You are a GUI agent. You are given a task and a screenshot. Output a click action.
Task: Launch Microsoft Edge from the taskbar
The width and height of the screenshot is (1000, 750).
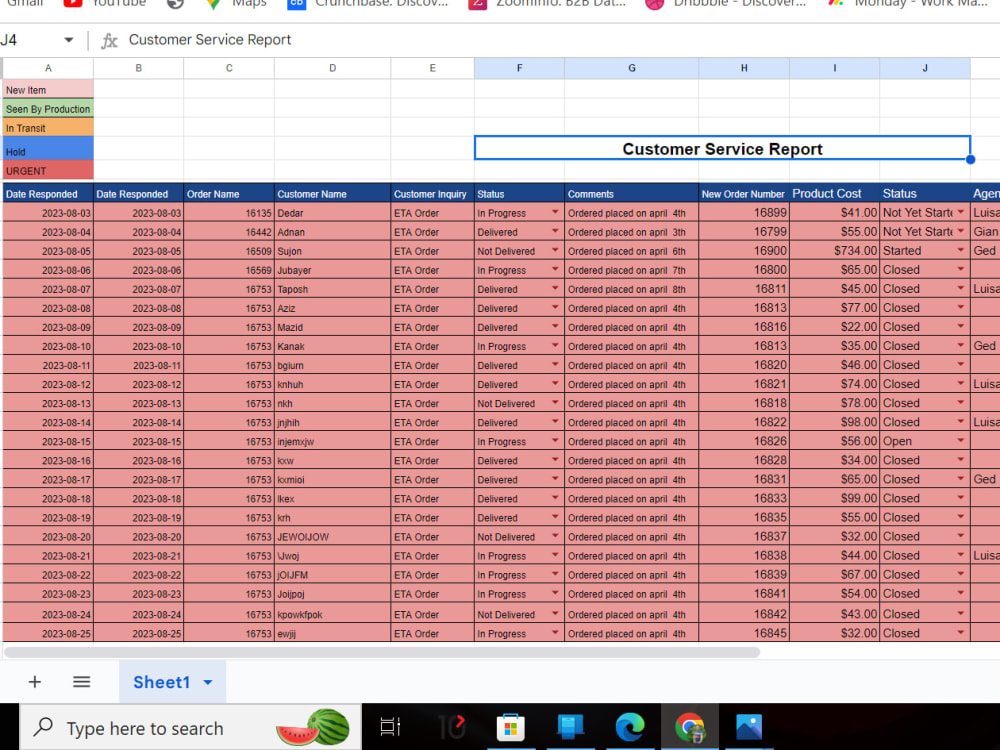[x=629, y=726]
